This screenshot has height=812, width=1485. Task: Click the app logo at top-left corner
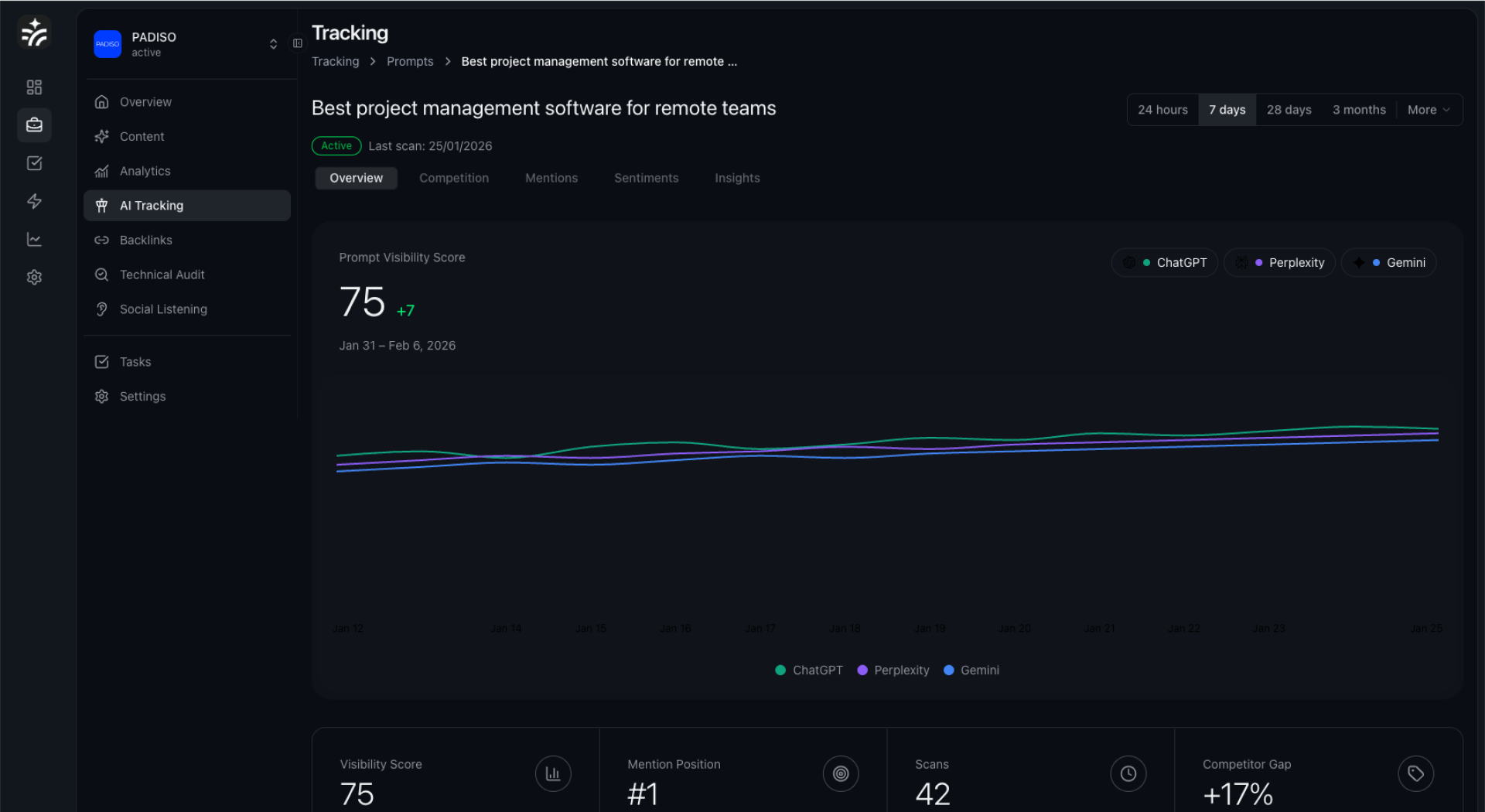click(34, 32)
